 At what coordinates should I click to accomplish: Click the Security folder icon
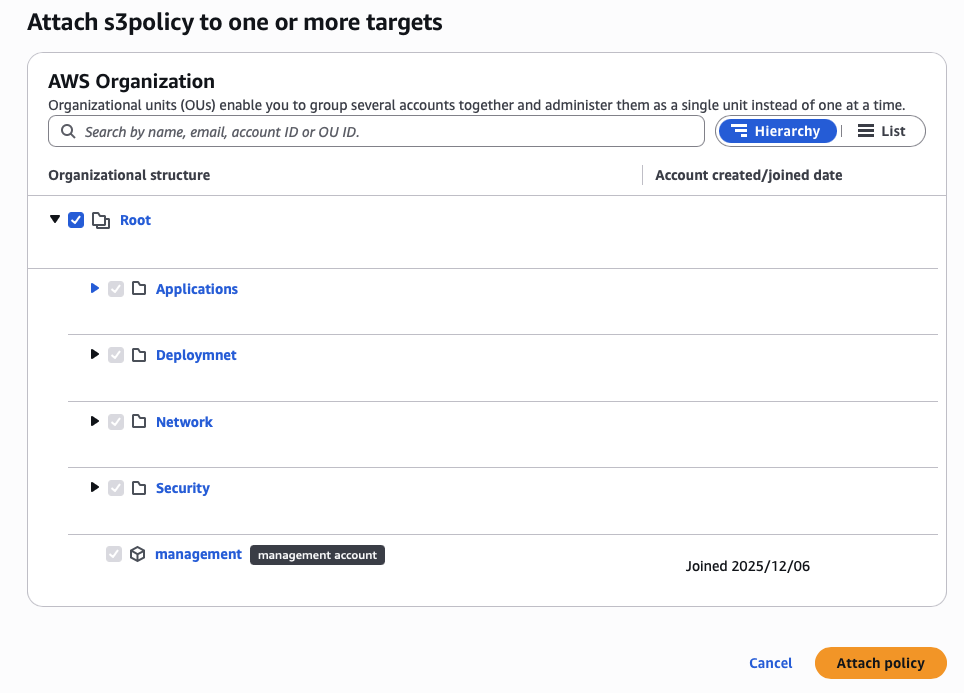139,488
